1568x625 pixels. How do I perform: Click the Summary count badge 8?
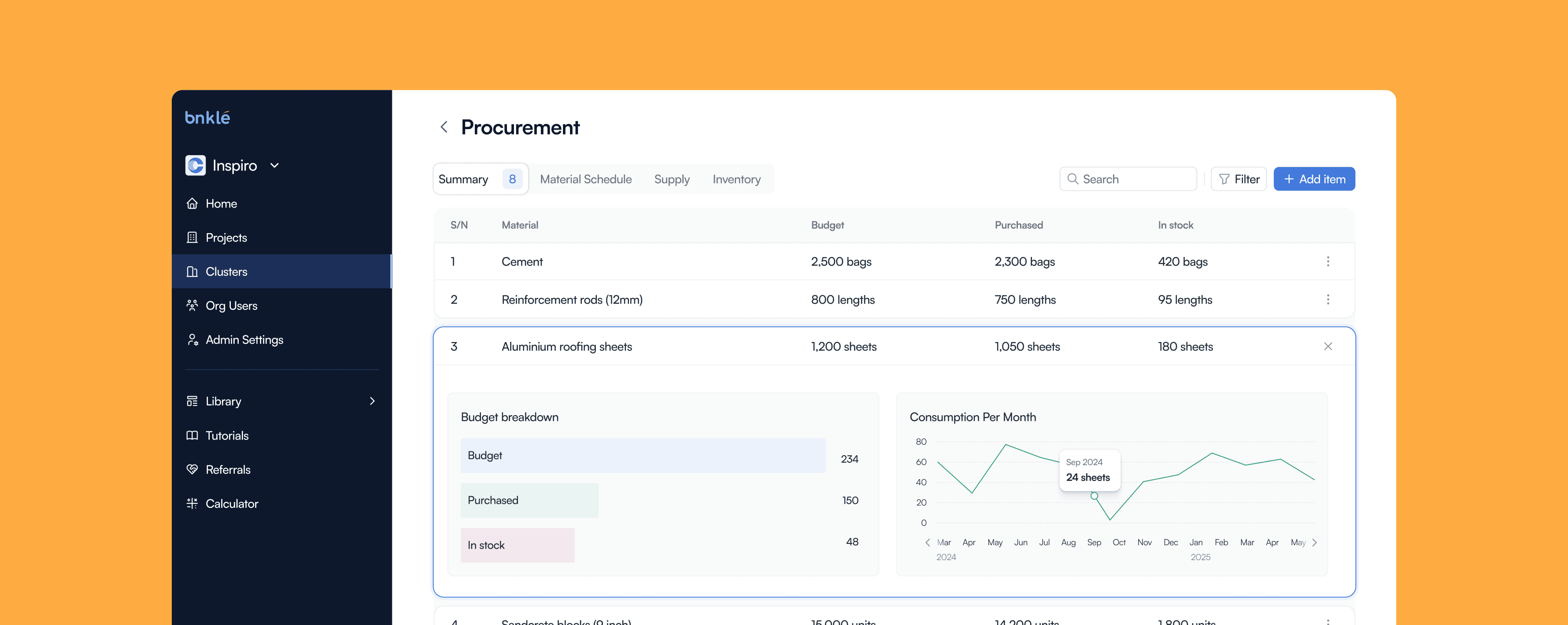click(x=512, y=179)
